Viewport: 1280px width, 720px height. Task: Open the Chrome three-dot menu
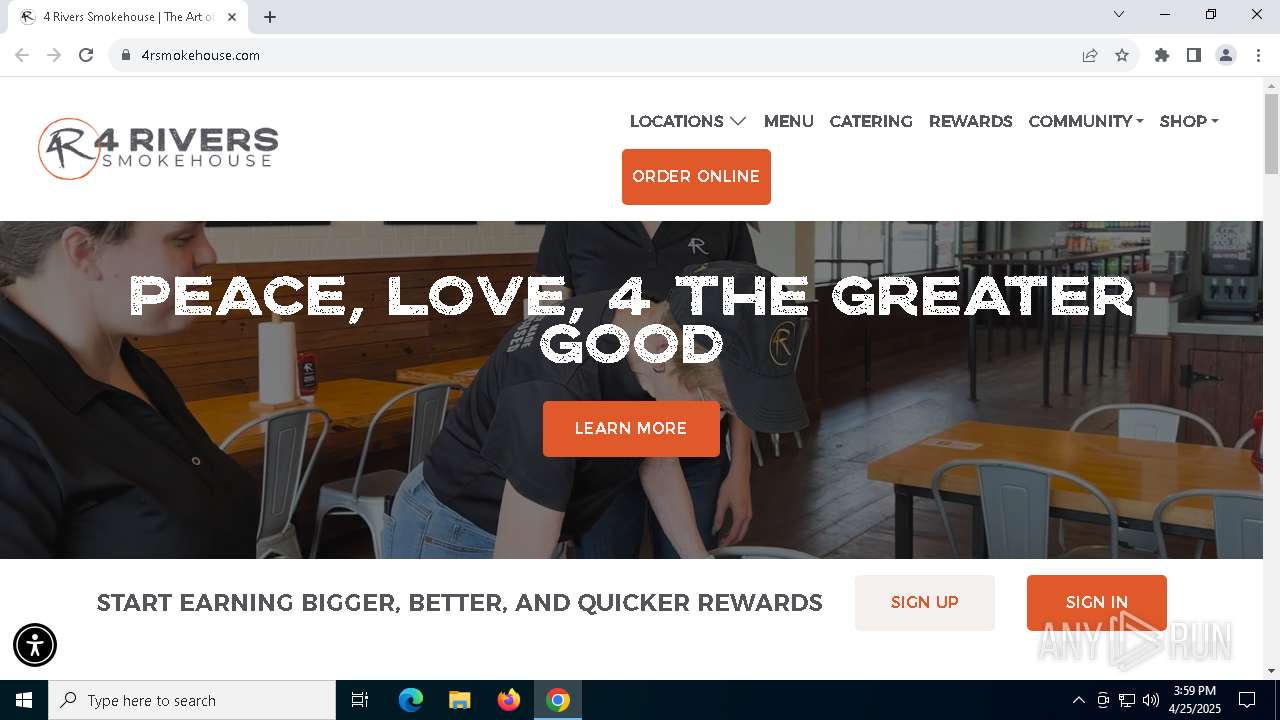tap(1258, 55)
